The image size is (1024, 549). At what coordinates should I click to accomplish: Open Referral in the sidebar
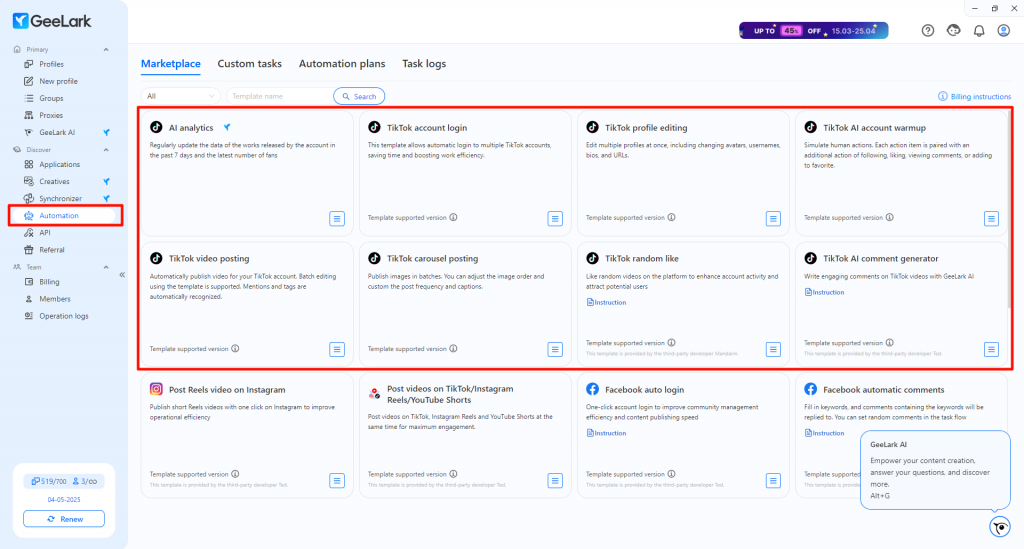tap(52, 249)
